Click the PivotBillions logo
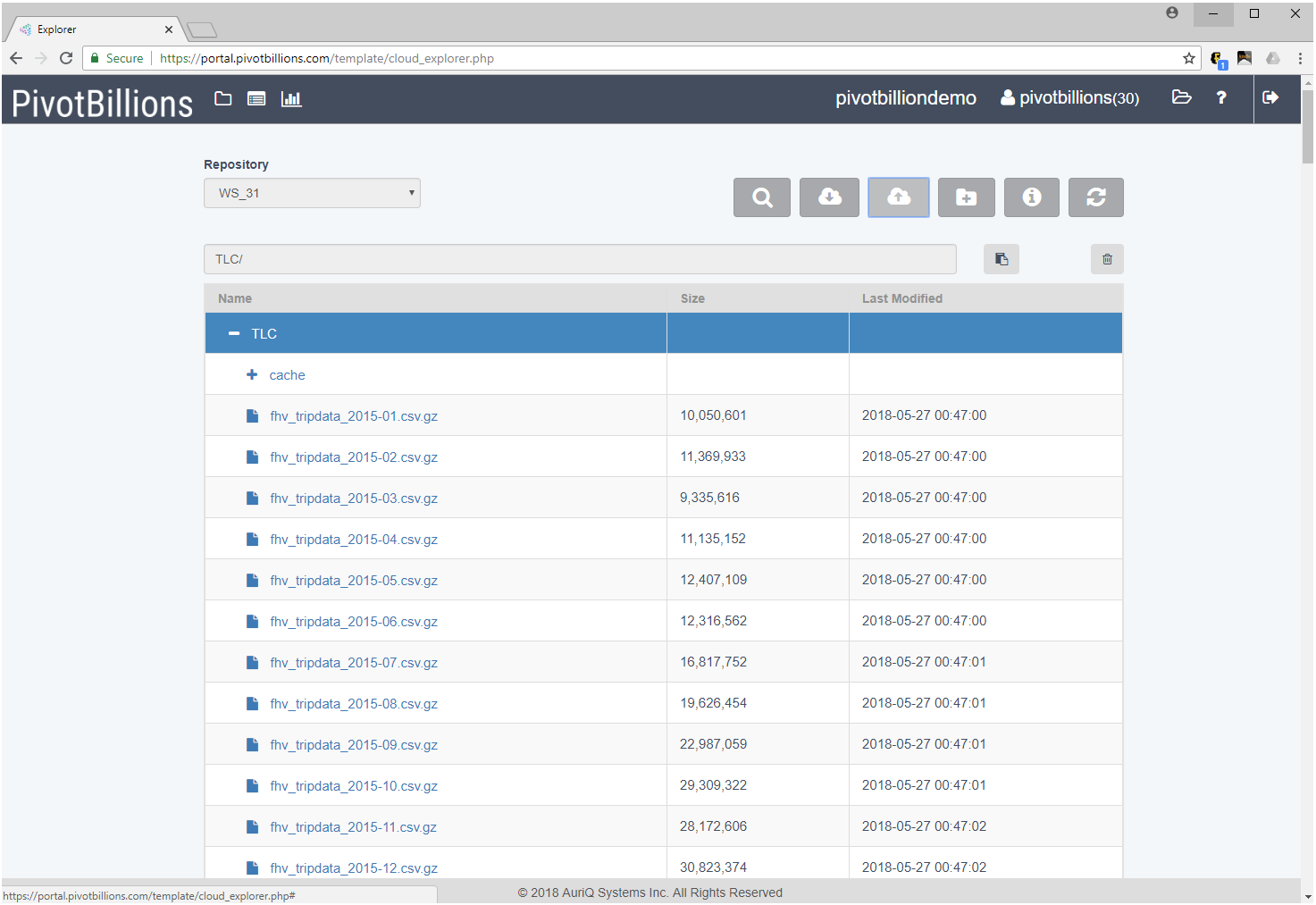 [x=102, y=104]
